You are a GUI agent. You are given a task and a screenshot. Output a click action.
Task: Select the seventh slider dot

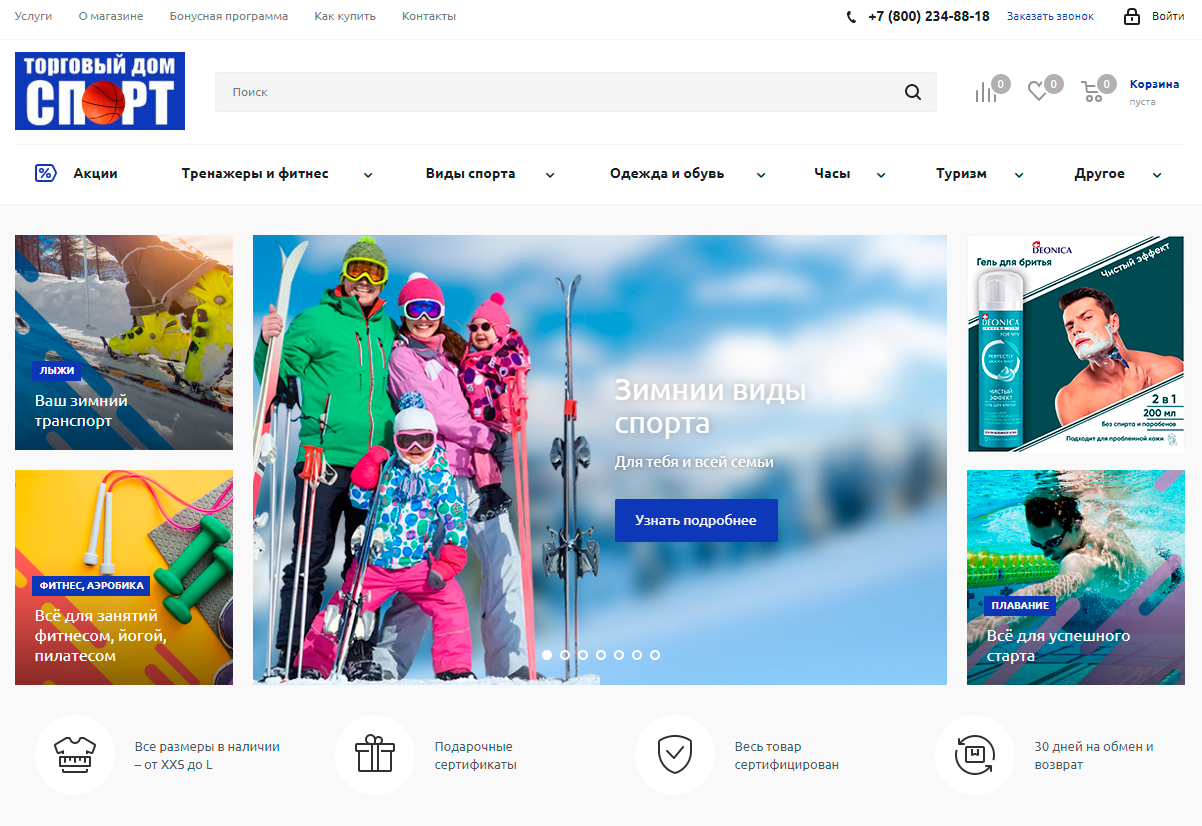click(x=655, y=655)
